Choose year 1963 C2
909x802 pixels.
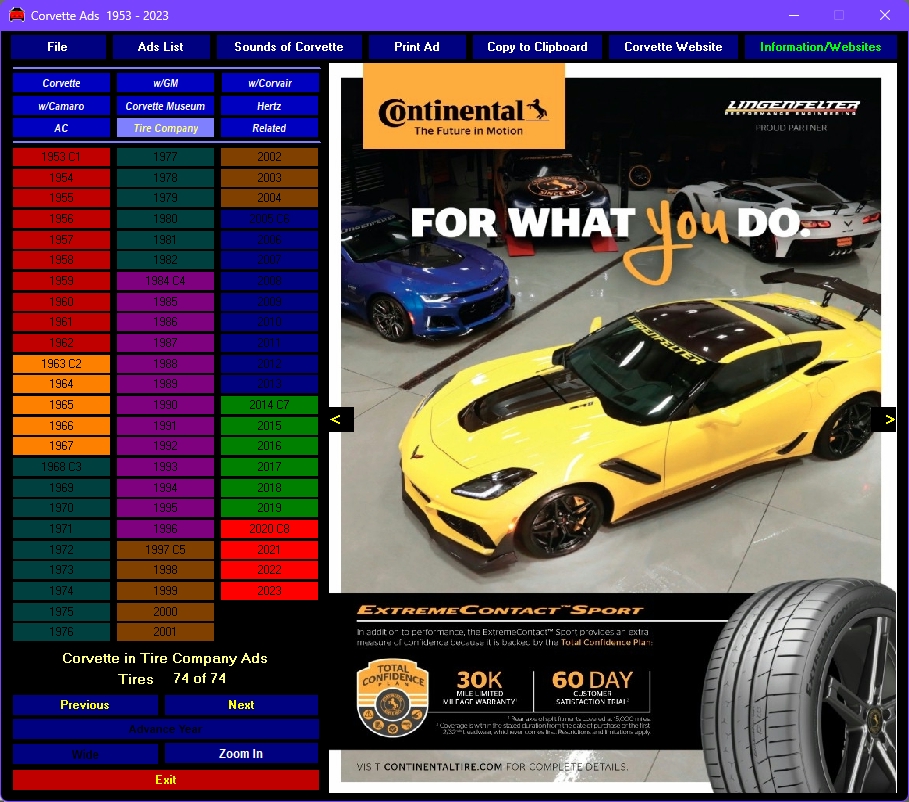click(x=61, y=364)
